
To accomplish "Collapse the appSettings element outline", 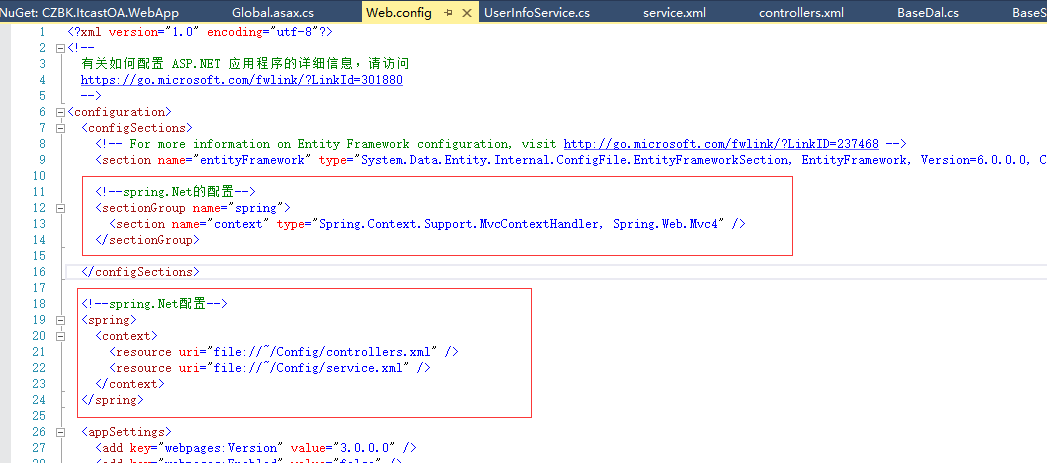I will (x=61, y=432).
